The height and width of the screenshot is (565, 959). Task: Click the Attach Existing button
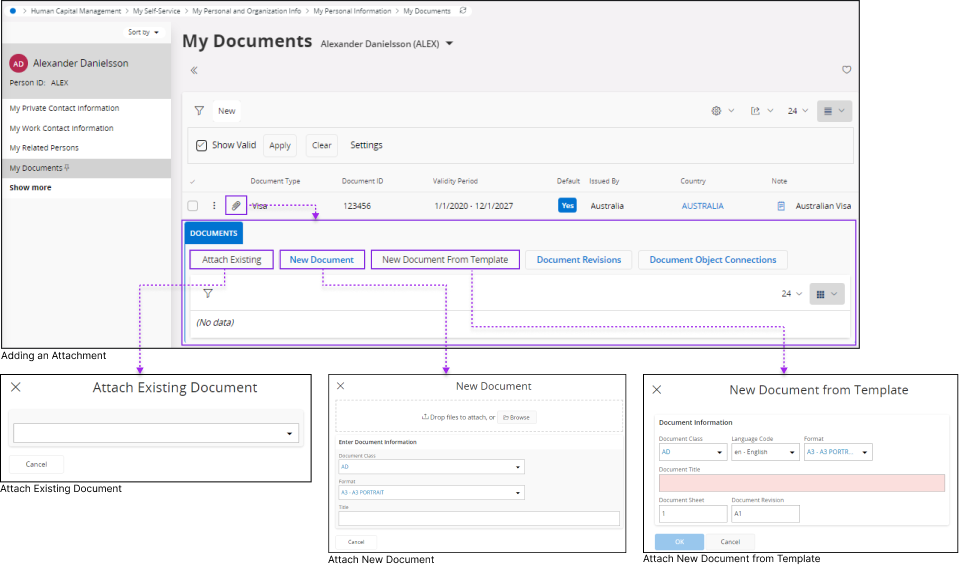(231, 260)
